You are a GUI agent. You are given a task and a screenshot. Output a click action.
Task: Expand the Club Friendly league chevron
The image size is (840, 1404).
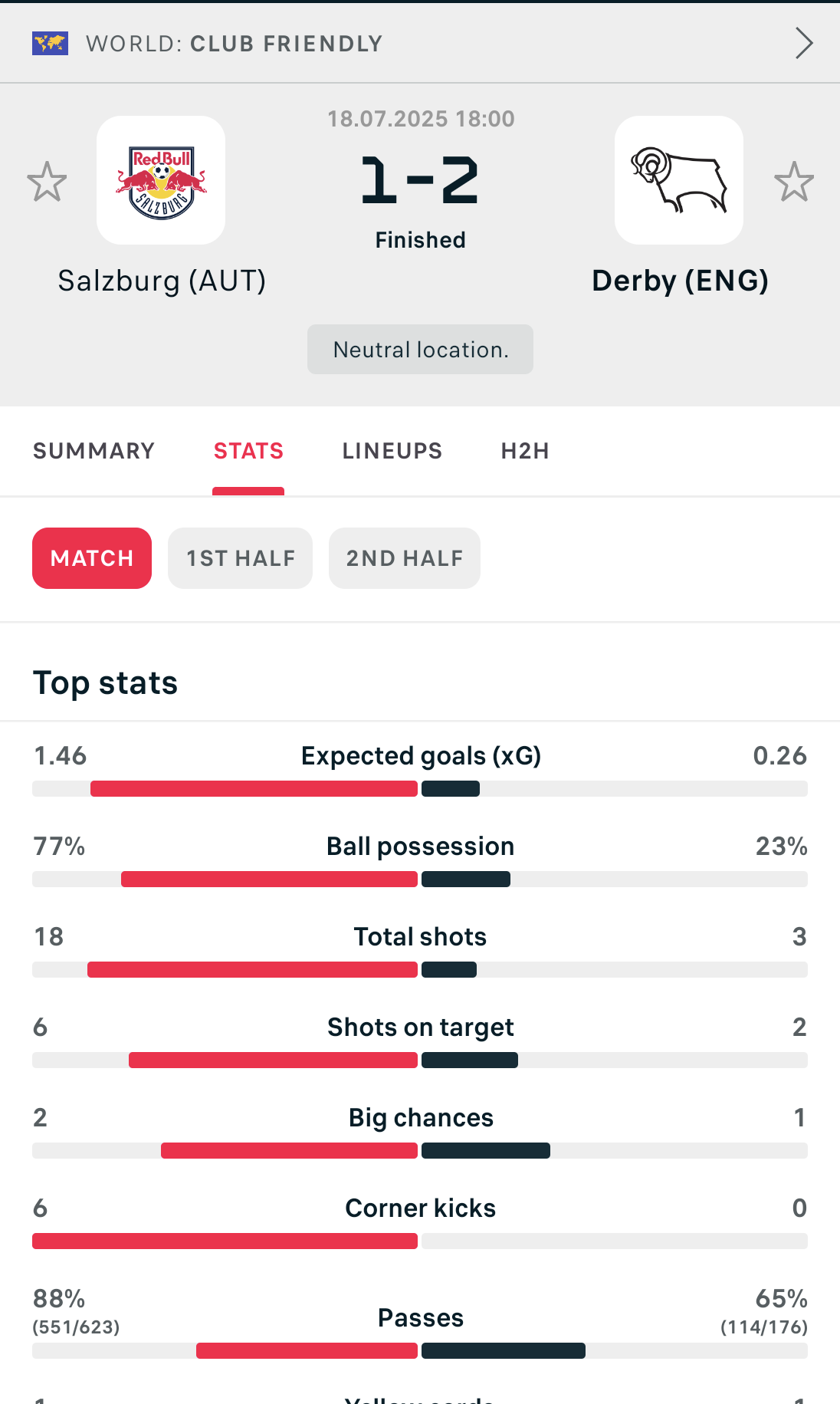pos(803,43)
